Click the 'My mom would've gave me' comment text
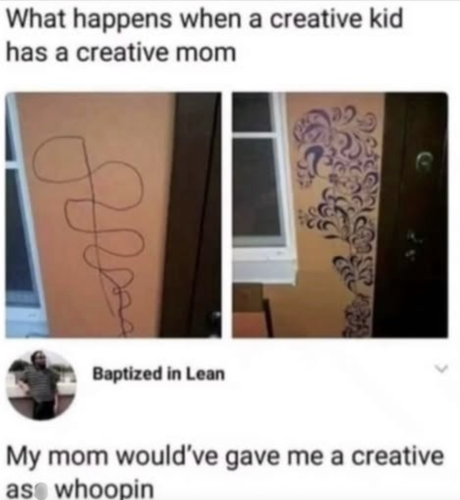Viewport: 460px width, 500px height. pos(168,457)
